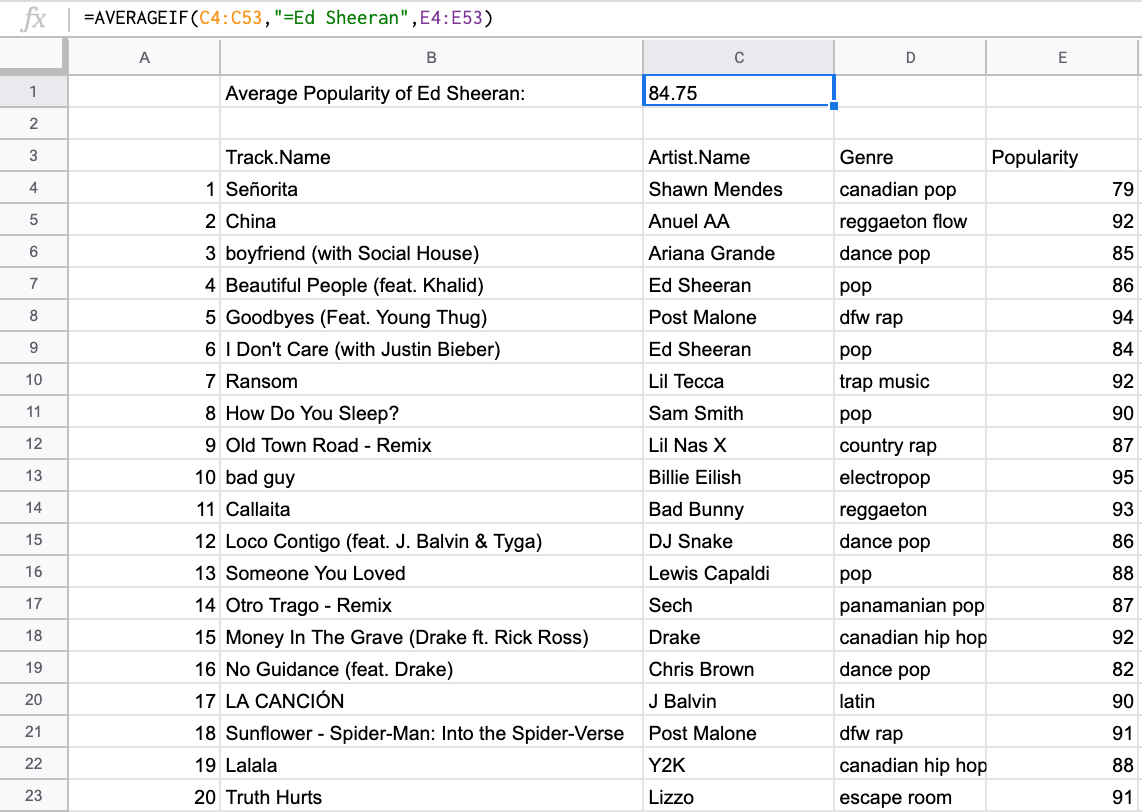Image resolution: width=1142 pixels, height=812 pixels.
Task: Click the J Balvin artist cell
Action: (x=739, y=701)
